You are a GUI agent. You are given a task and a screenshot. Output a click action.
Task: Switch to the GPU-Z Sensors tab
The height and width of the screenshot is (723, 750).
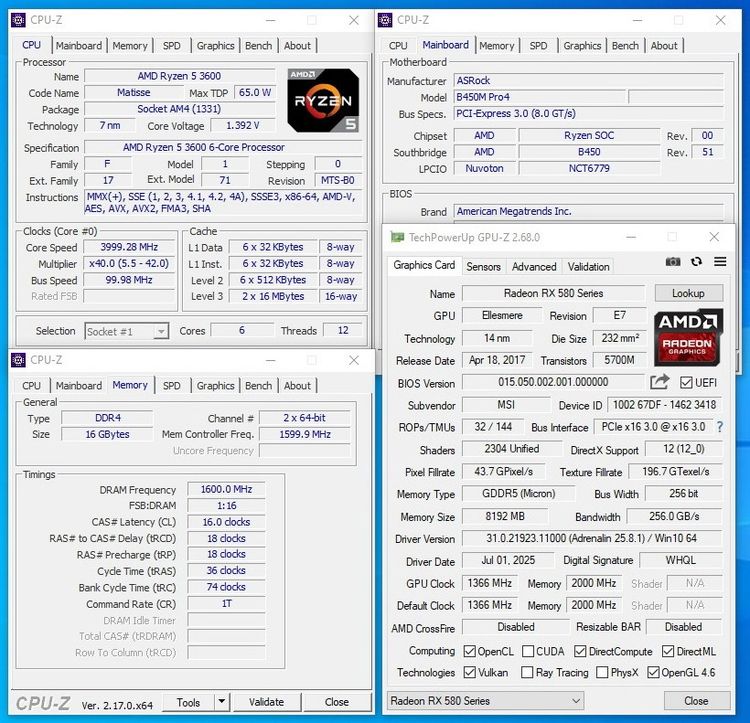483,267
